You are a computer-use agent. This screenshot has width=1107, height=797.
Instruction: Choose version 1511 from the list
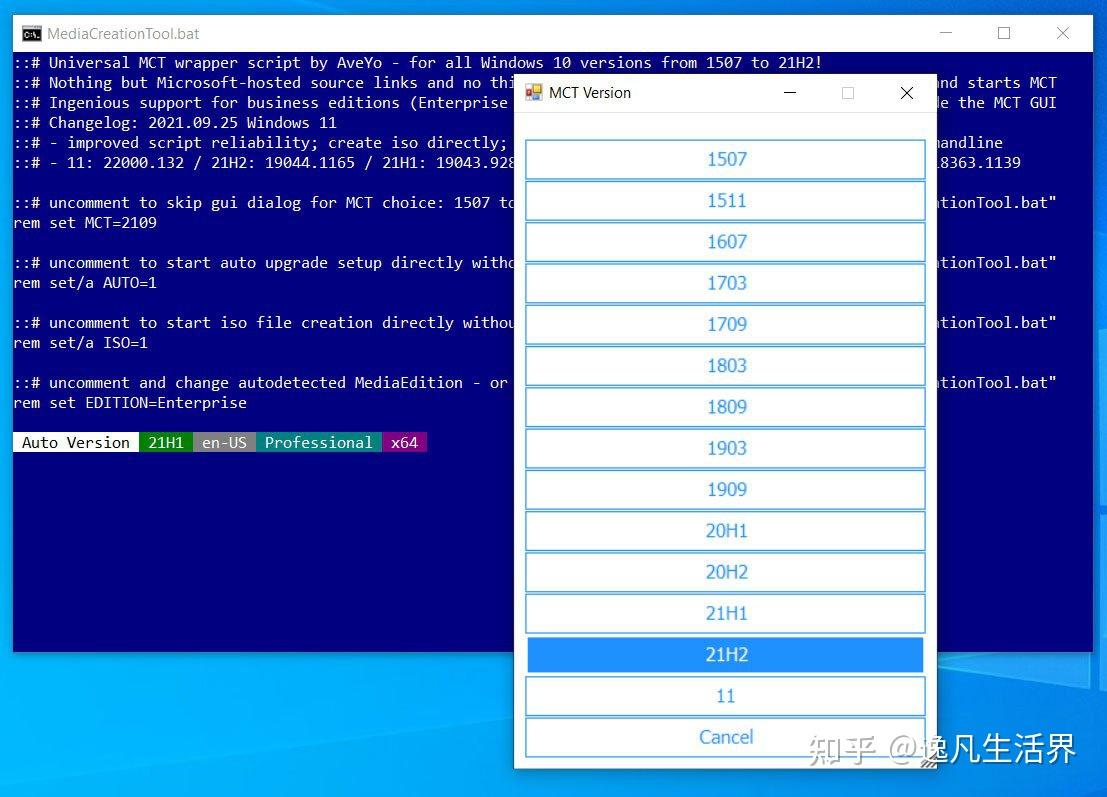pyautogui.click(x=725, y=200)
